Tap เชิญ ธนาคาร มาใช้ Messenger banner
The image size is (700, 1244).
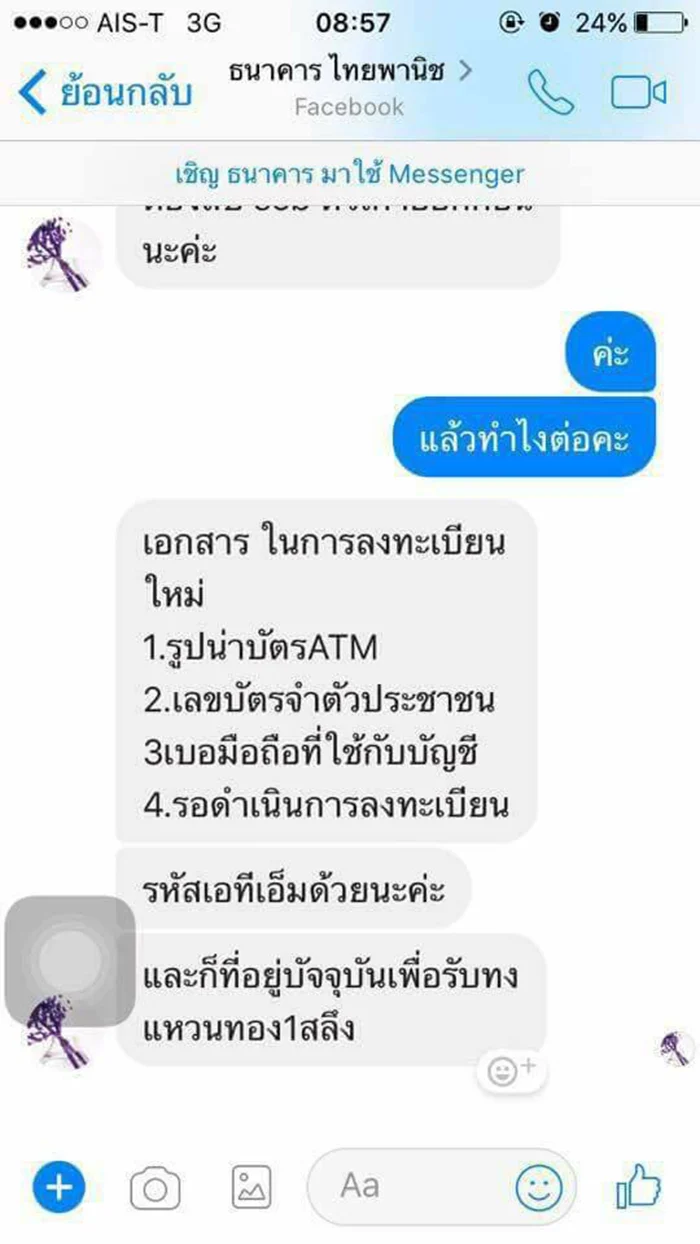coord(350,174)
